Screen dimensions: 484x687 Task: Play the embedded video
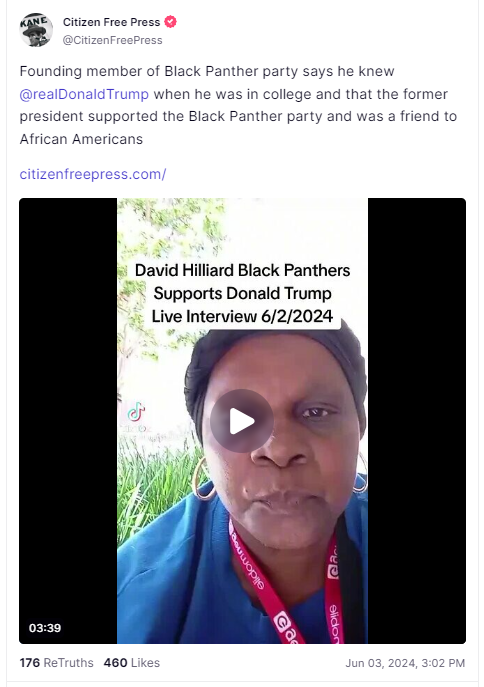tap(242, 421)
